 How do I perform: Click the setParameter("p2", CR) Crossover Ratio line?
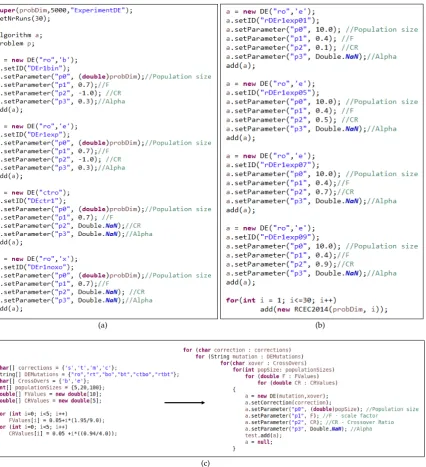pos(319,422)
